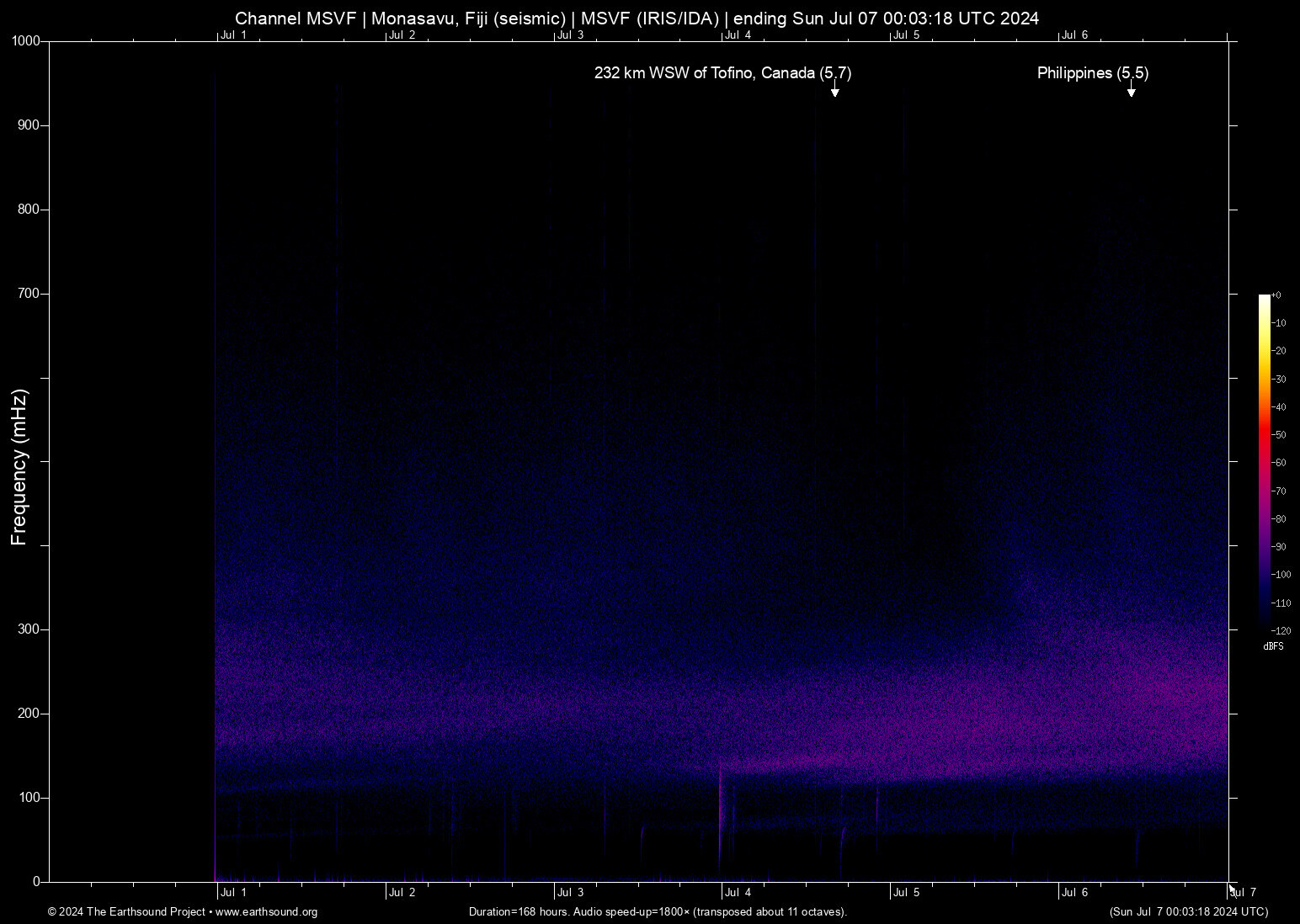The image size is (1300, 924).
Task: Click the 'dBFS' unit label
Action: pyautogui.click(x=1274, y=646)
